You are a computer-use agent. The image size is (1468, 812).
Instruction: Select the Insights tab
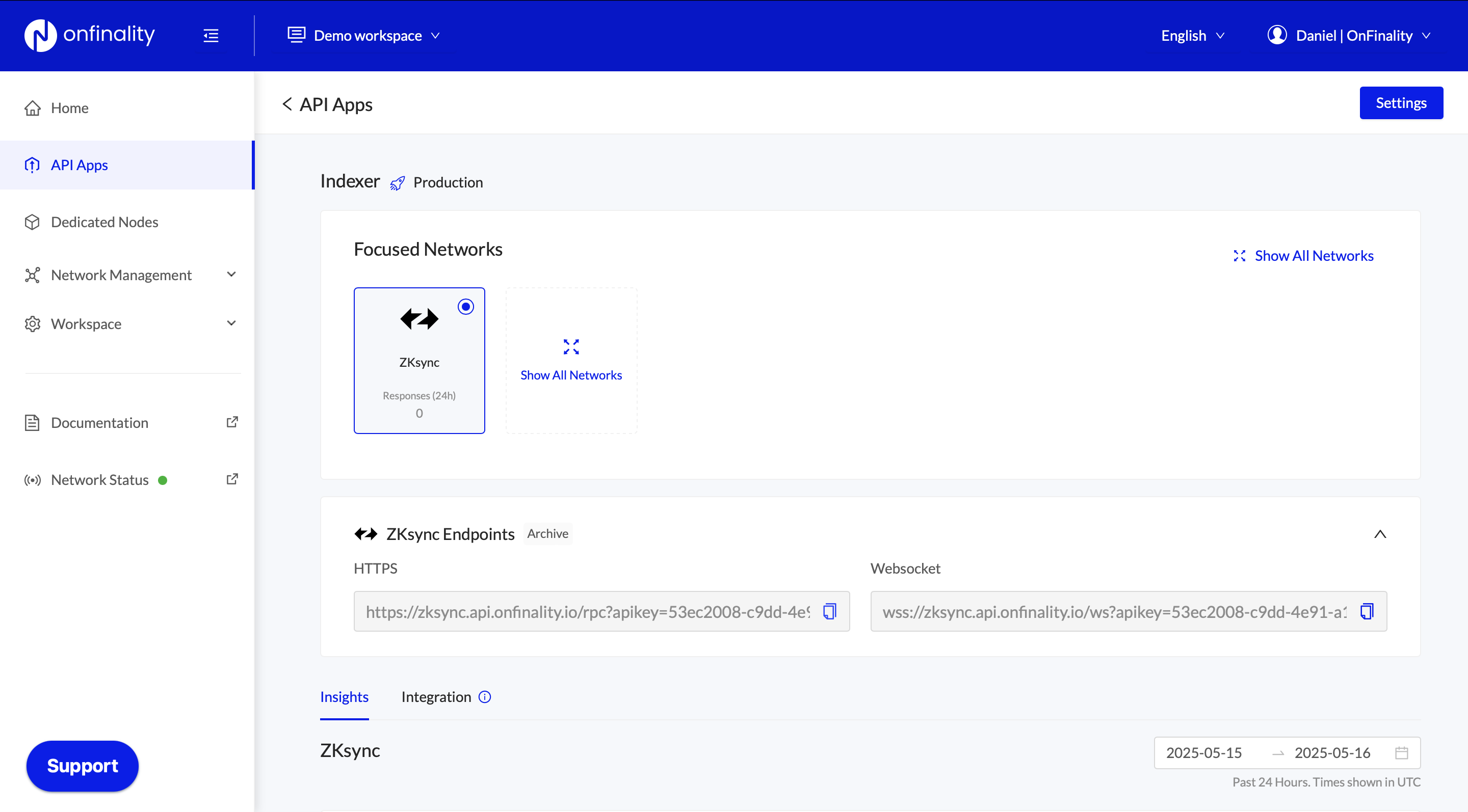344,696
